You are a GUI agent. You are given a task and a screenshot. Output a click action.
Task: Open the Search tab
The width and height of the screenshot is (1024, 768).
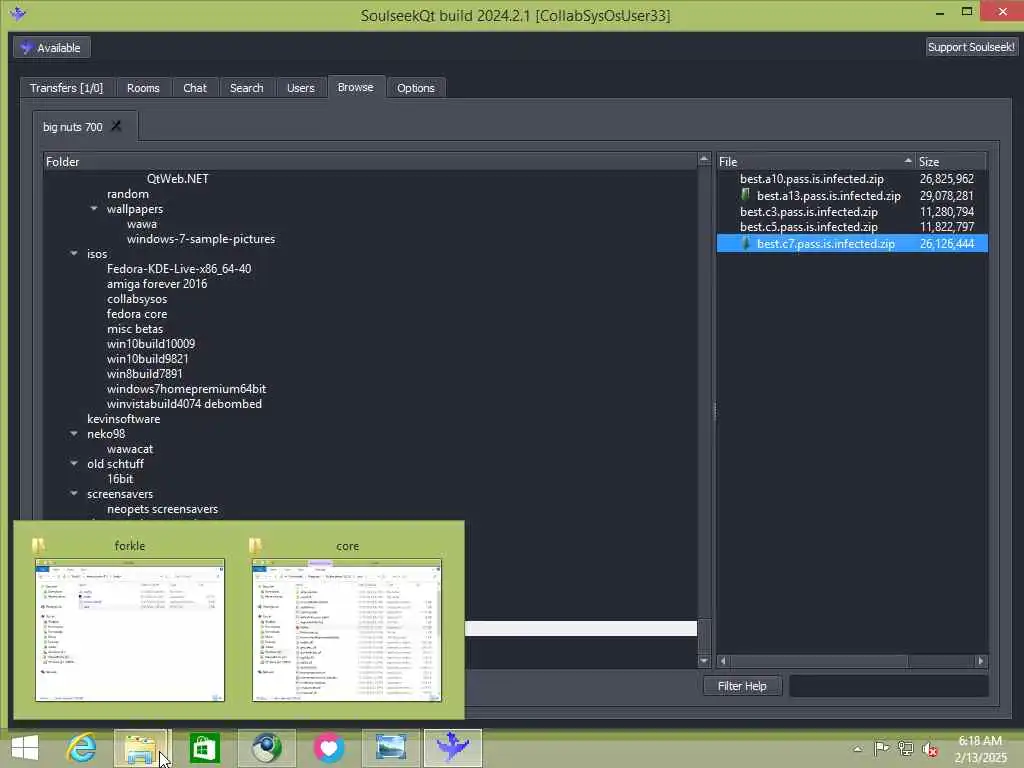[246, 88]
